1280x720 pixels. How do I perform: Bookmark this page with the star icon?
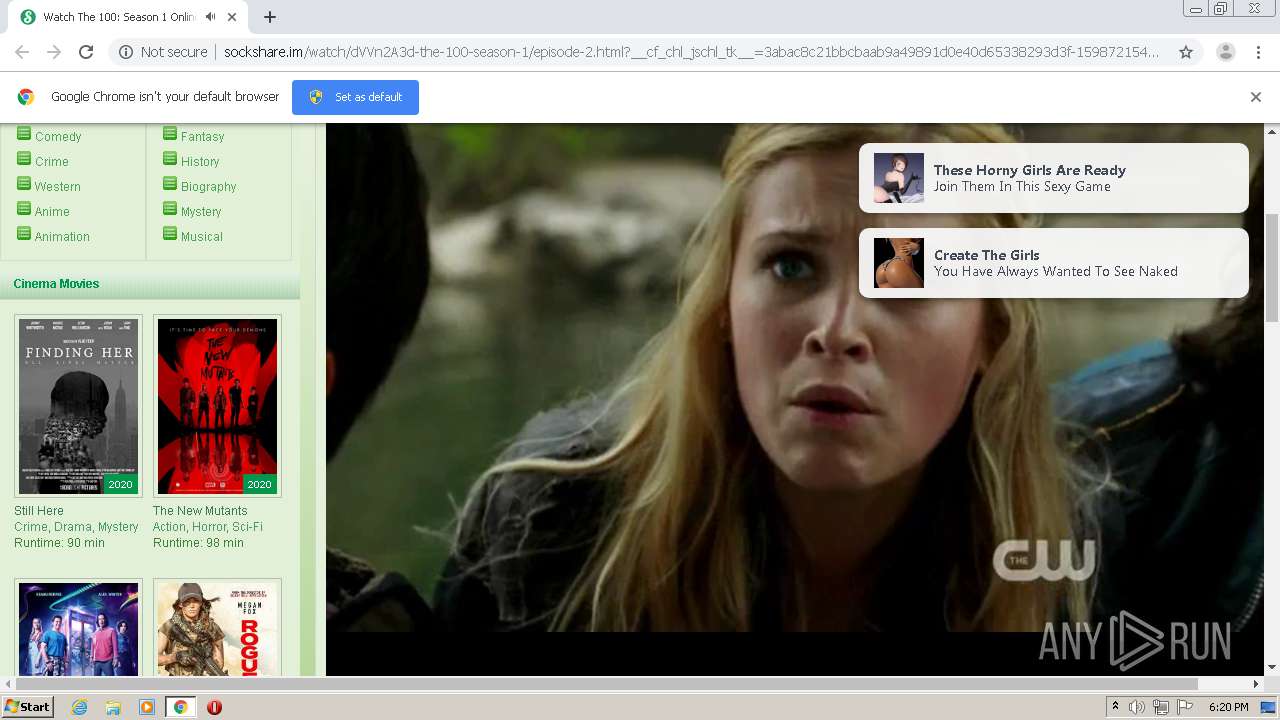(x=1186, y=52)
